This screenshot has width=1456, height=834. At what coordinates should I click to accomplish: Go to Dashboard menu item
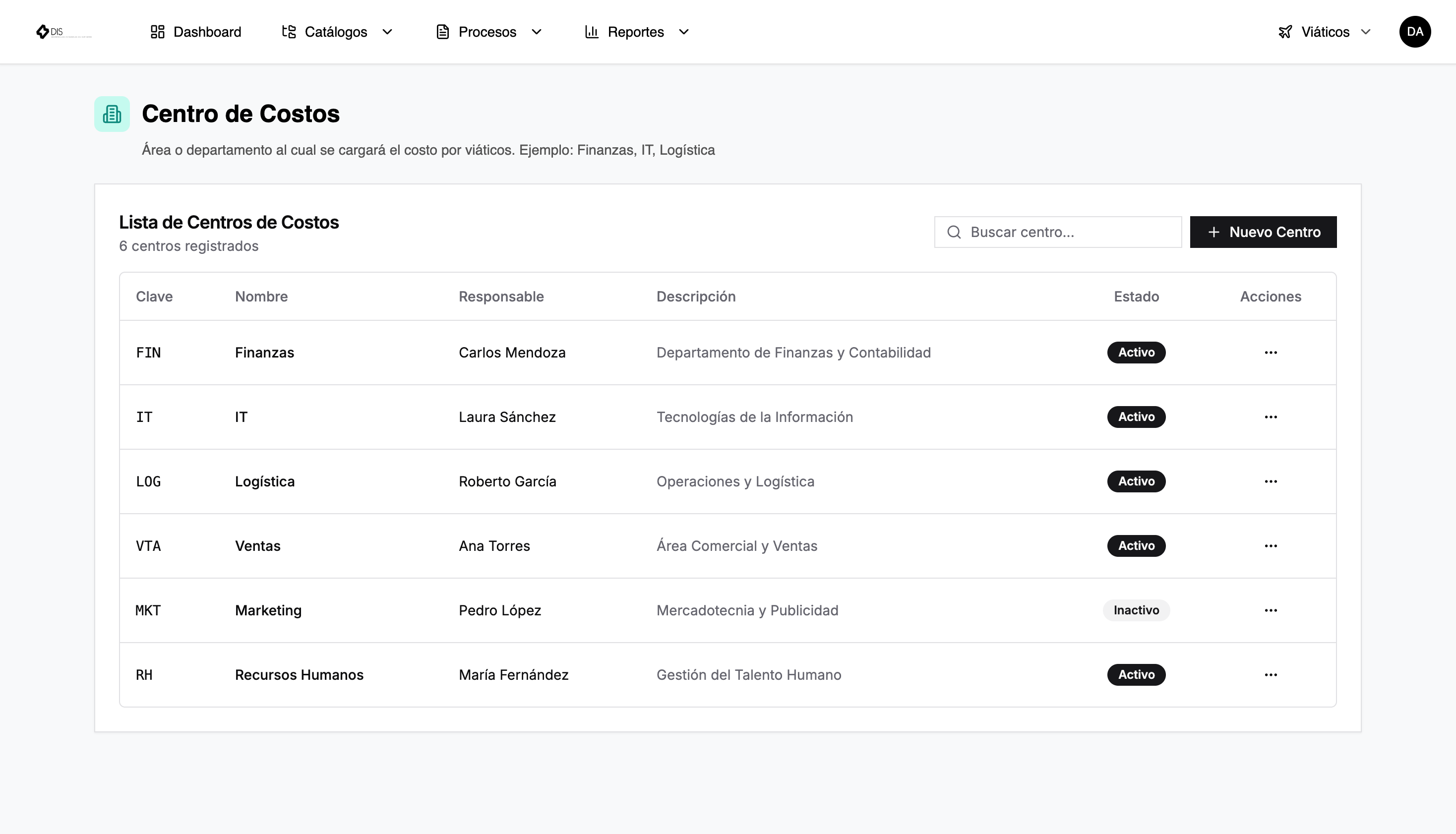click(x=195, y=32)
